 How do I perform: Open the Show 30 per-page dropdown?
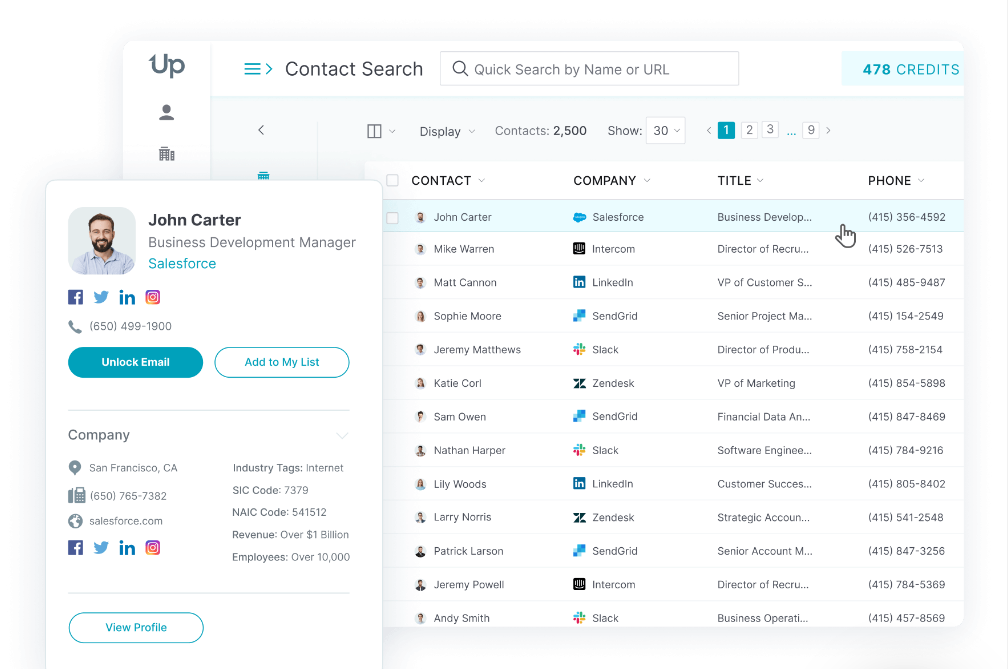coord(665,130)
